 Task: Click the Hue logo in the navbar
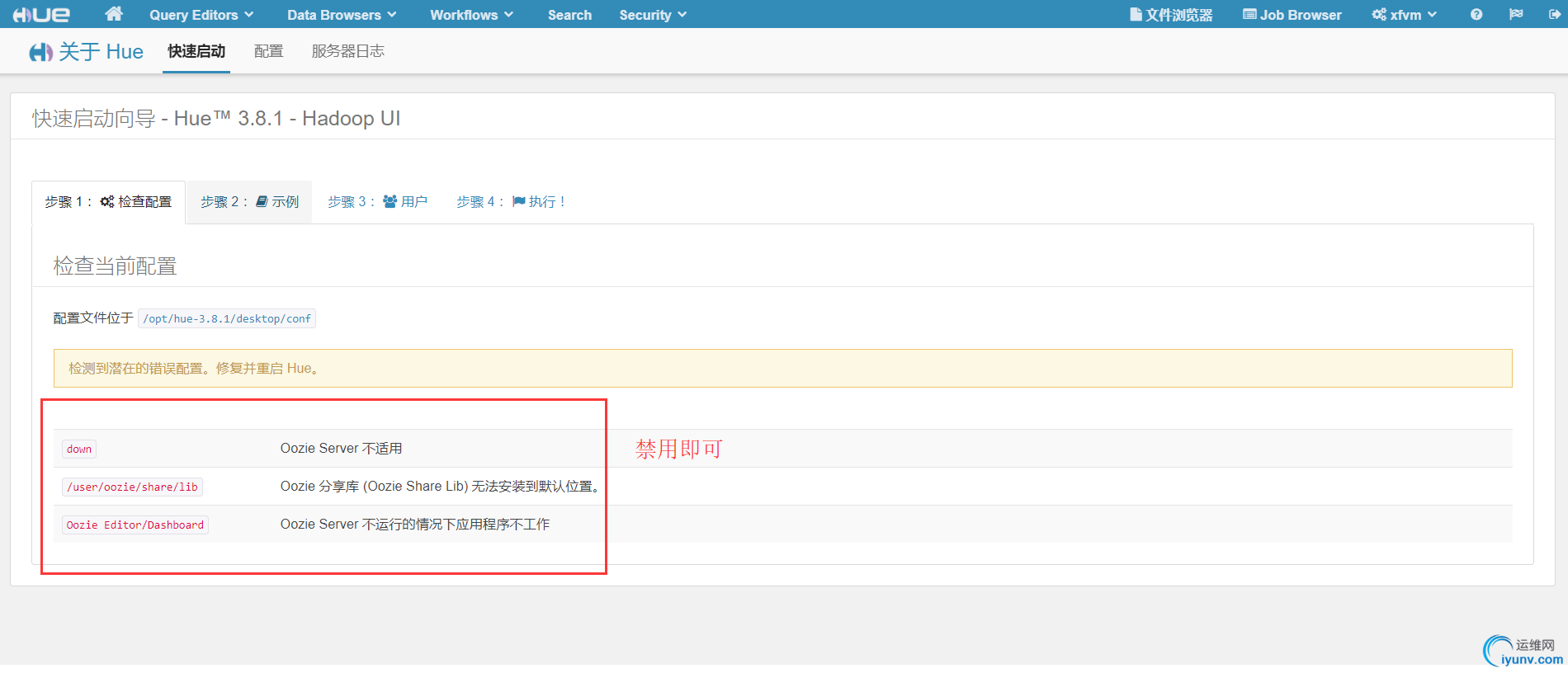pyautogui.click(x=41, y=15)
